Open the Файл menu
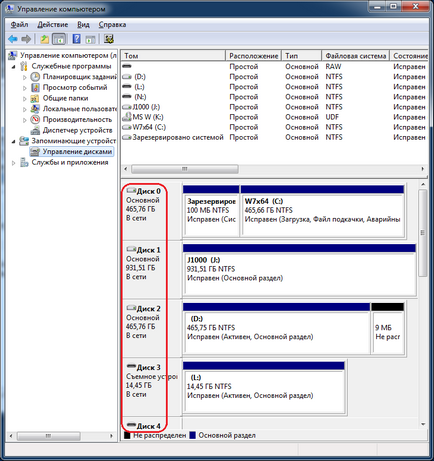This screenshot has height=461, width=434. (x=19, y=25)
